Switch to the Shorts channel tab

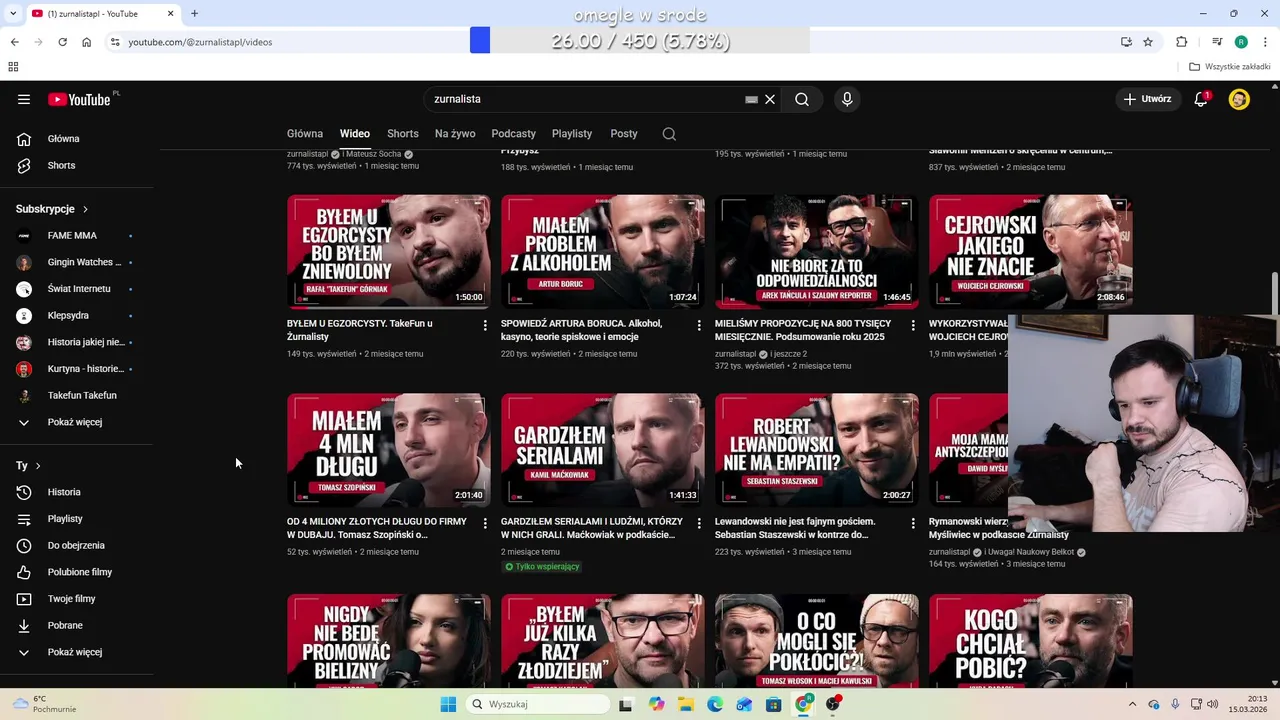pos(403,134)
